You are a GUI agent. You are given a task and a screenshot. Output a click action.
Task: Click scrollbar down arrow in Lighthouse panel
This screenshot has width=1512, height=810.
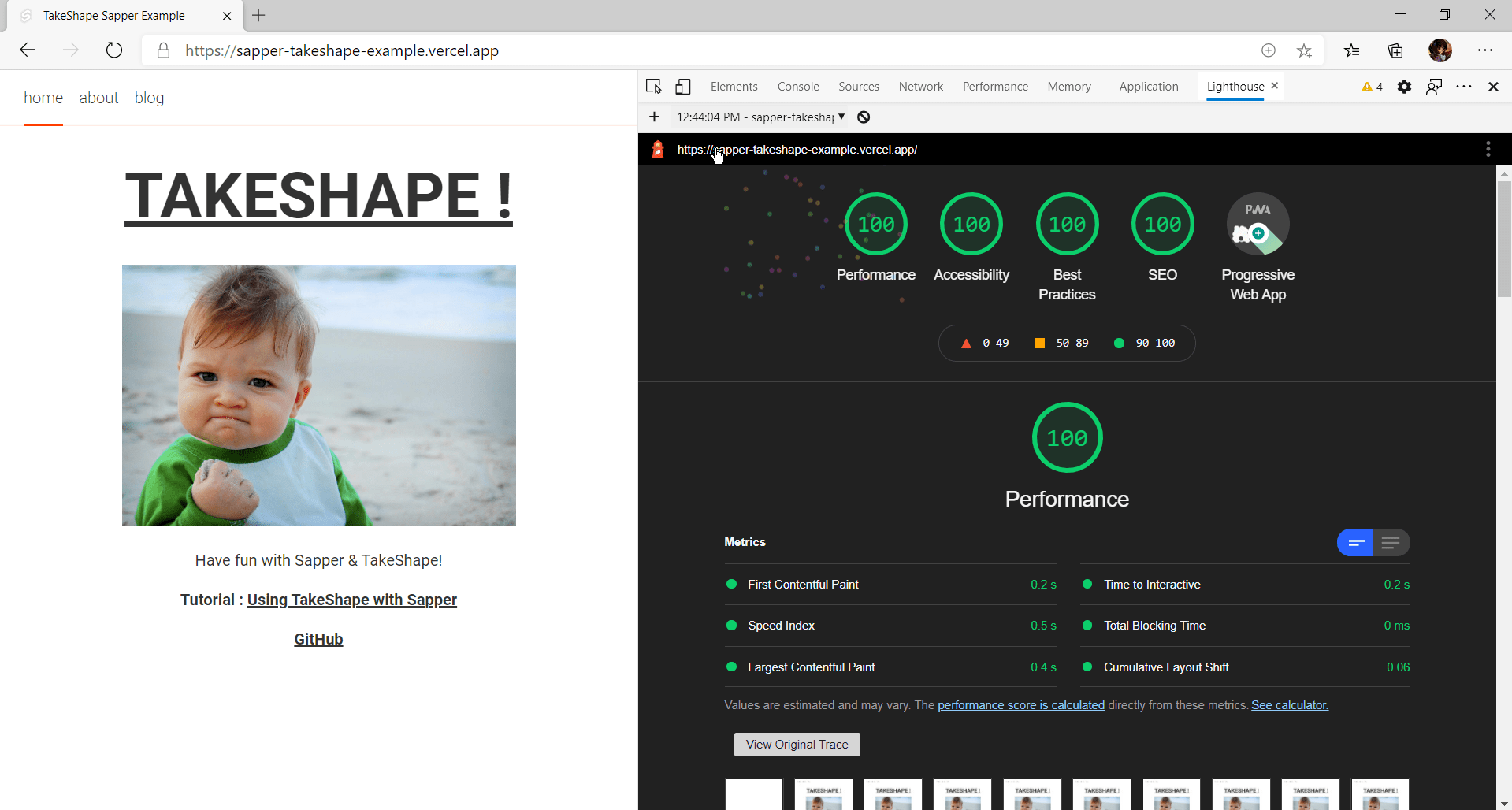tap(1504, 804)
